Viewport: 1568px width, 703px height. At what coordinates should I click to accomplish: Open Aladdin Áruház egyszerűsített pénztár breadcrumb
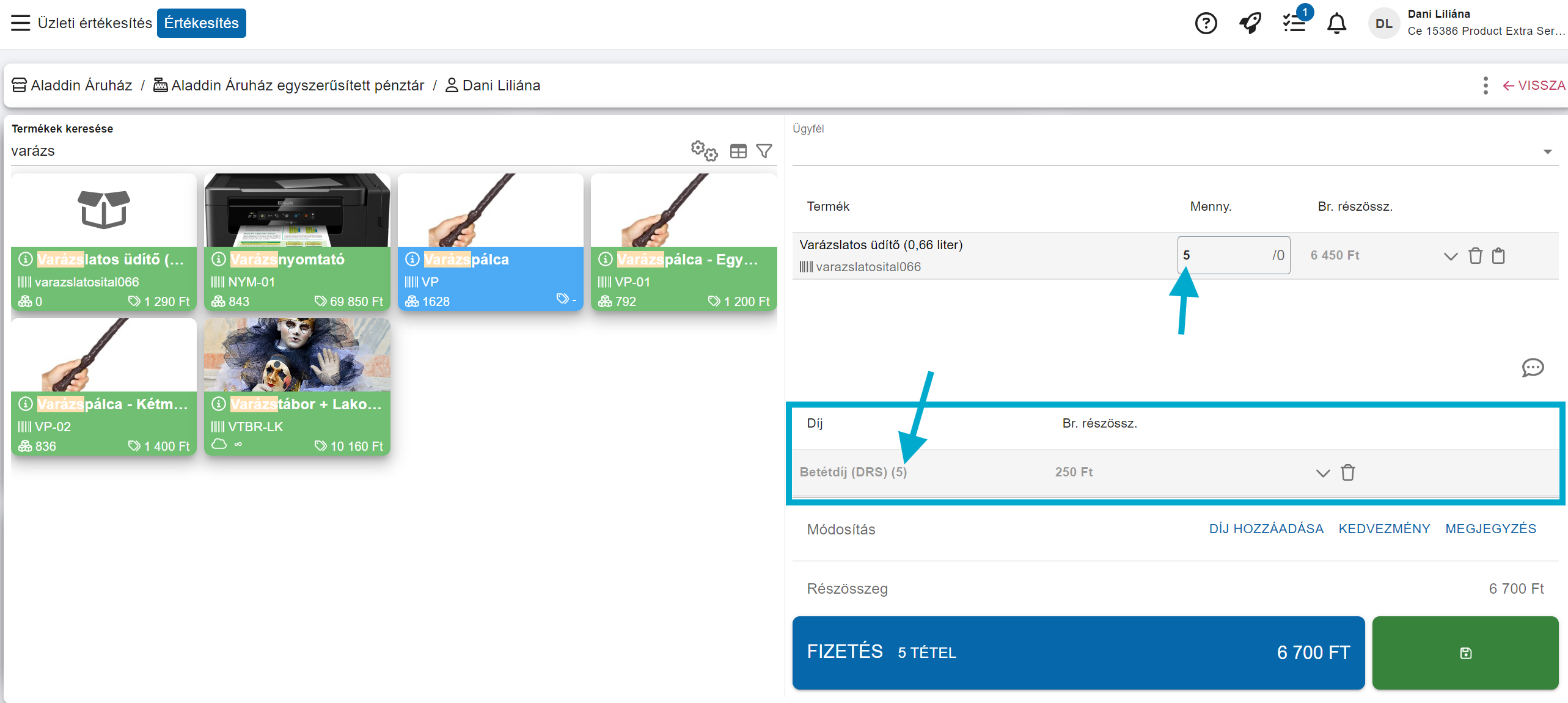pos(288,86)
